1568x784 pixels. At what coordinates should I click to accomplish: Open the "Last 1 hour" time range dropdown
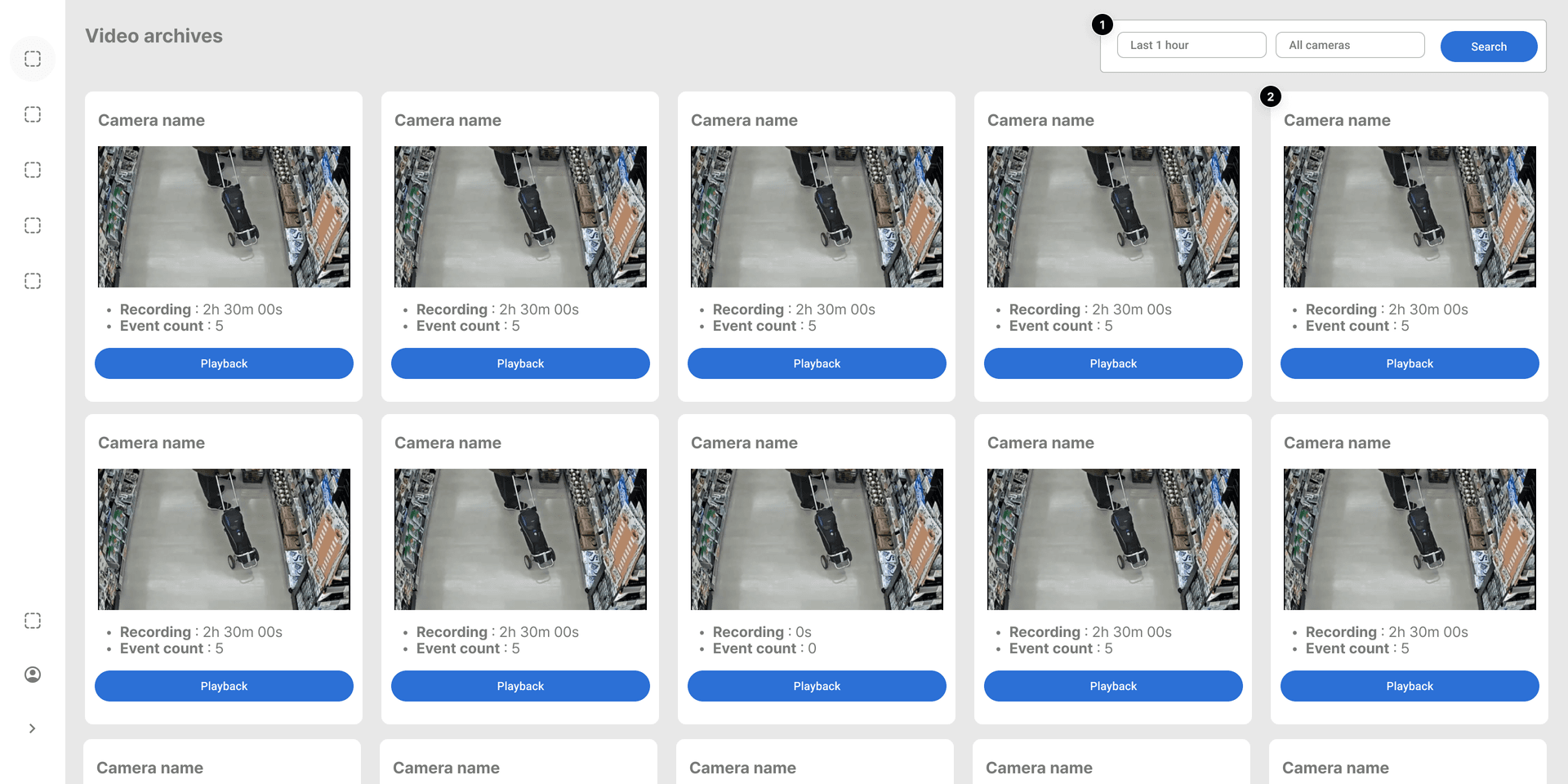(1192, 45)
